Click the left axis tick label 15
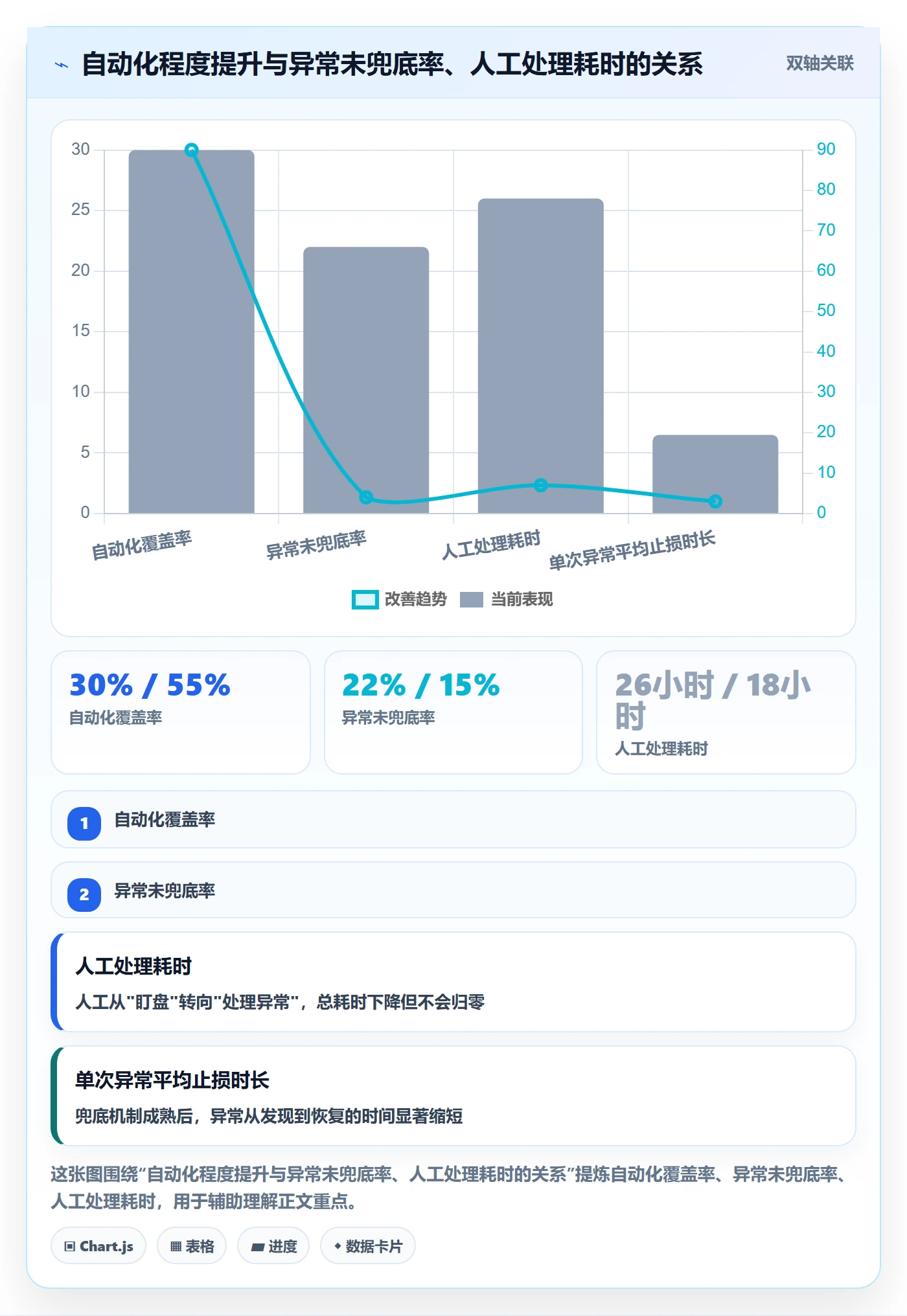The width and height of the screenshot is (907, 1316). (x=81, y=331)
